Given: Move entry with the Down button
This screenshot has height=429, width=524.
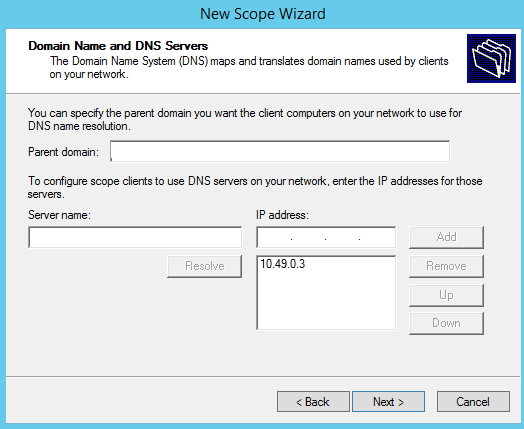Looking at the screenshot, I should [x=446, y=323].
